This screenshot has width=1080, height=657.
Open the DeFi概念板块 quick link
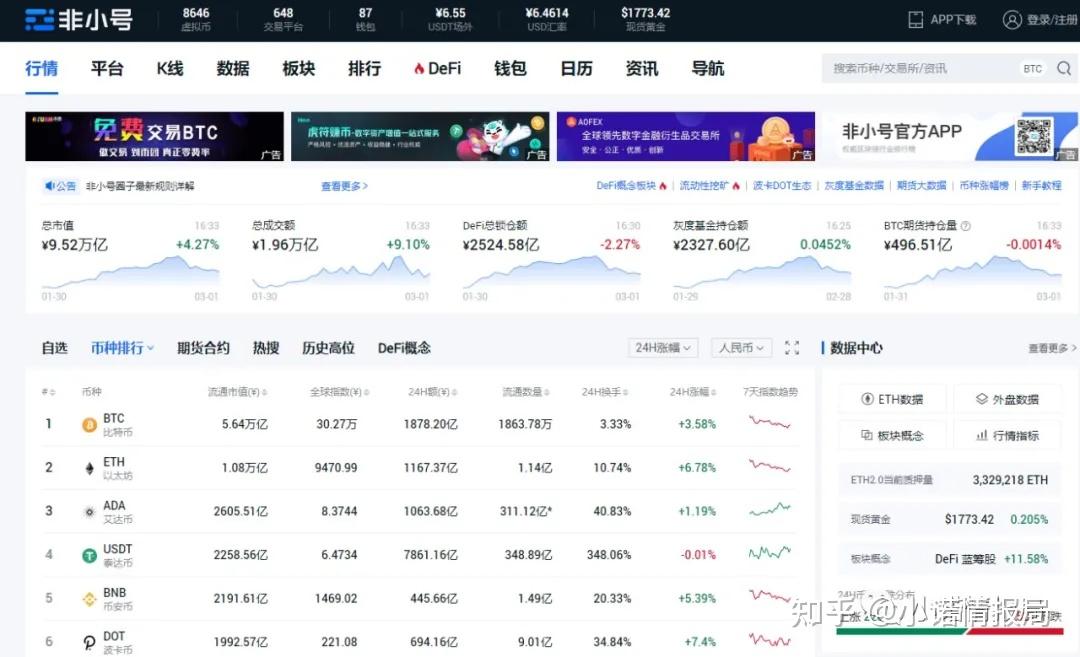tap(631, 186)
